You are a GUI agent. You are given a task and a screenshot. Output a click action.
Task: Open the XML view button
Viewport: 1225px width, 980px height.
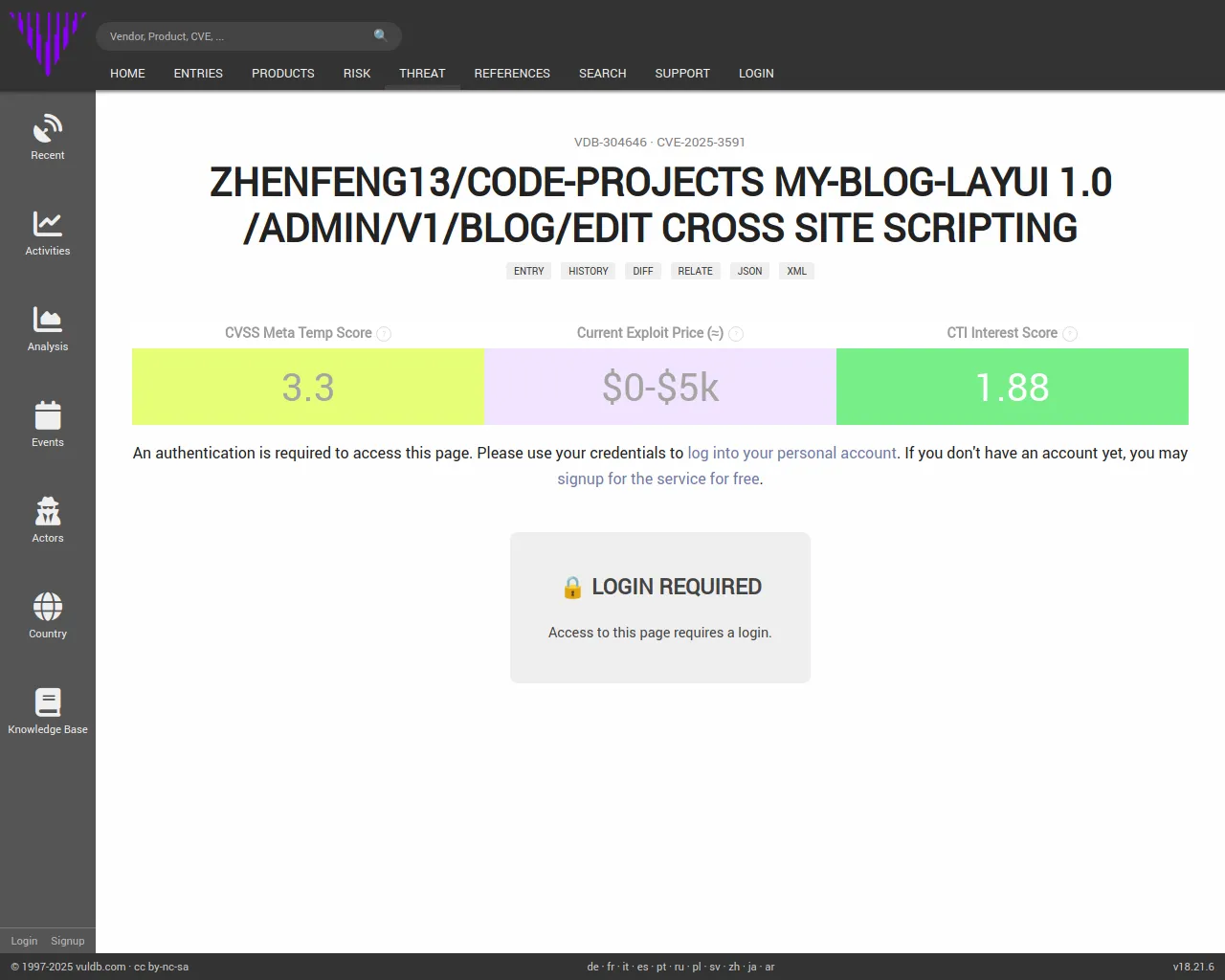(x=796, y=271)
